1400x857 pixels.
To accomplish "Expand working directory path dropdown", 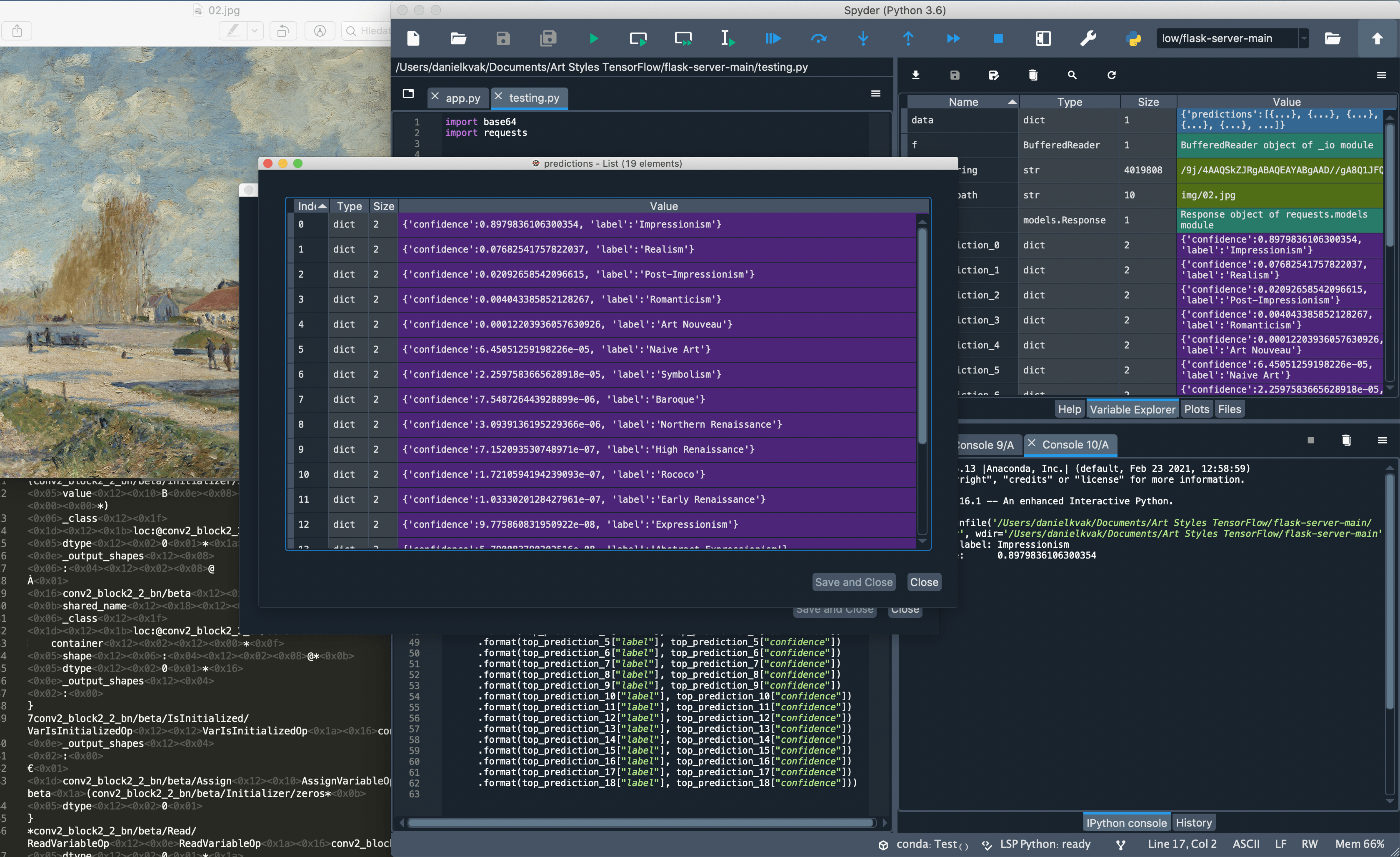I will pos(1304,38).
